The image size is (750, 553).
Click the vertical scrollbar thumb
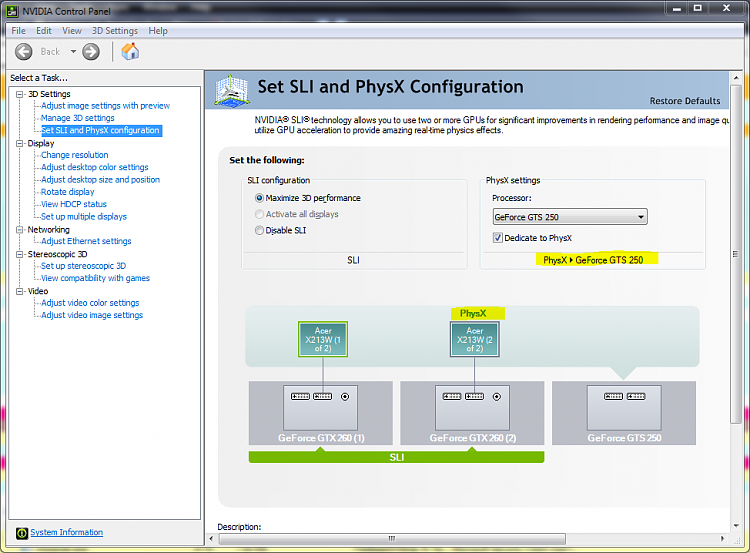point(736,254)
